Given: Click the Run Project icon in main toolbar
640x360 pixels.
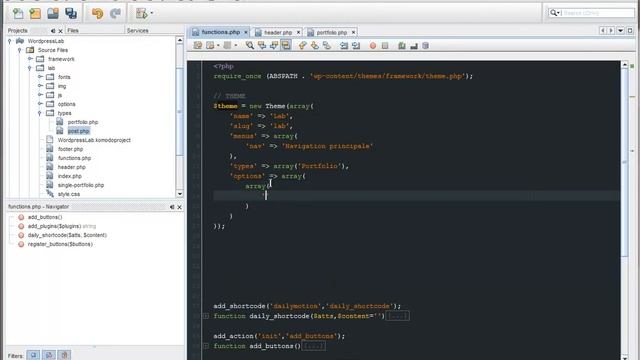Looking at the screenshot, I should click(x=141, y=13).
